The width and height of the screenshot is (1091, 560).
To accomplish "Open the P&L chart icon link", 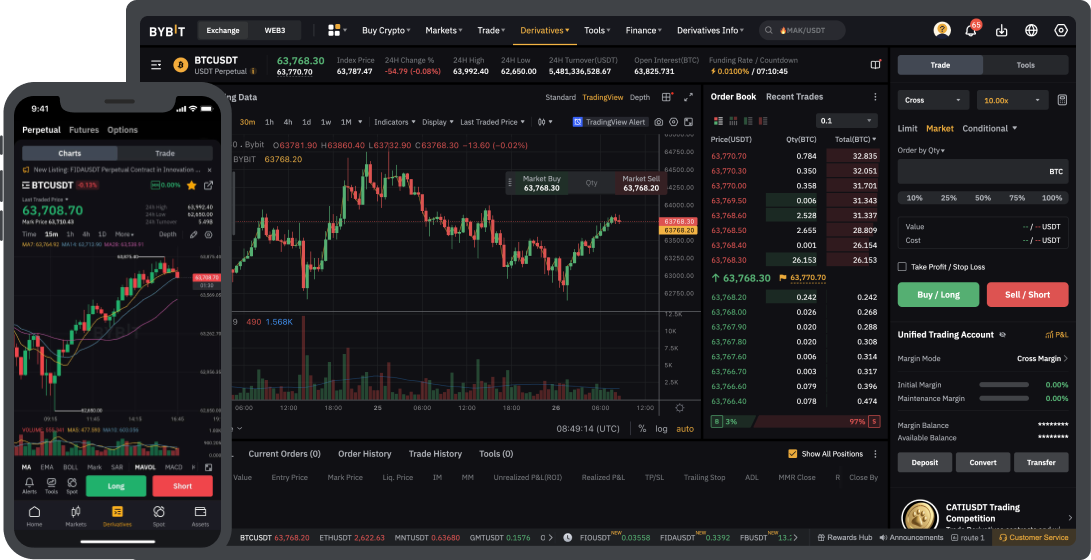I will tap(1057, 335).
